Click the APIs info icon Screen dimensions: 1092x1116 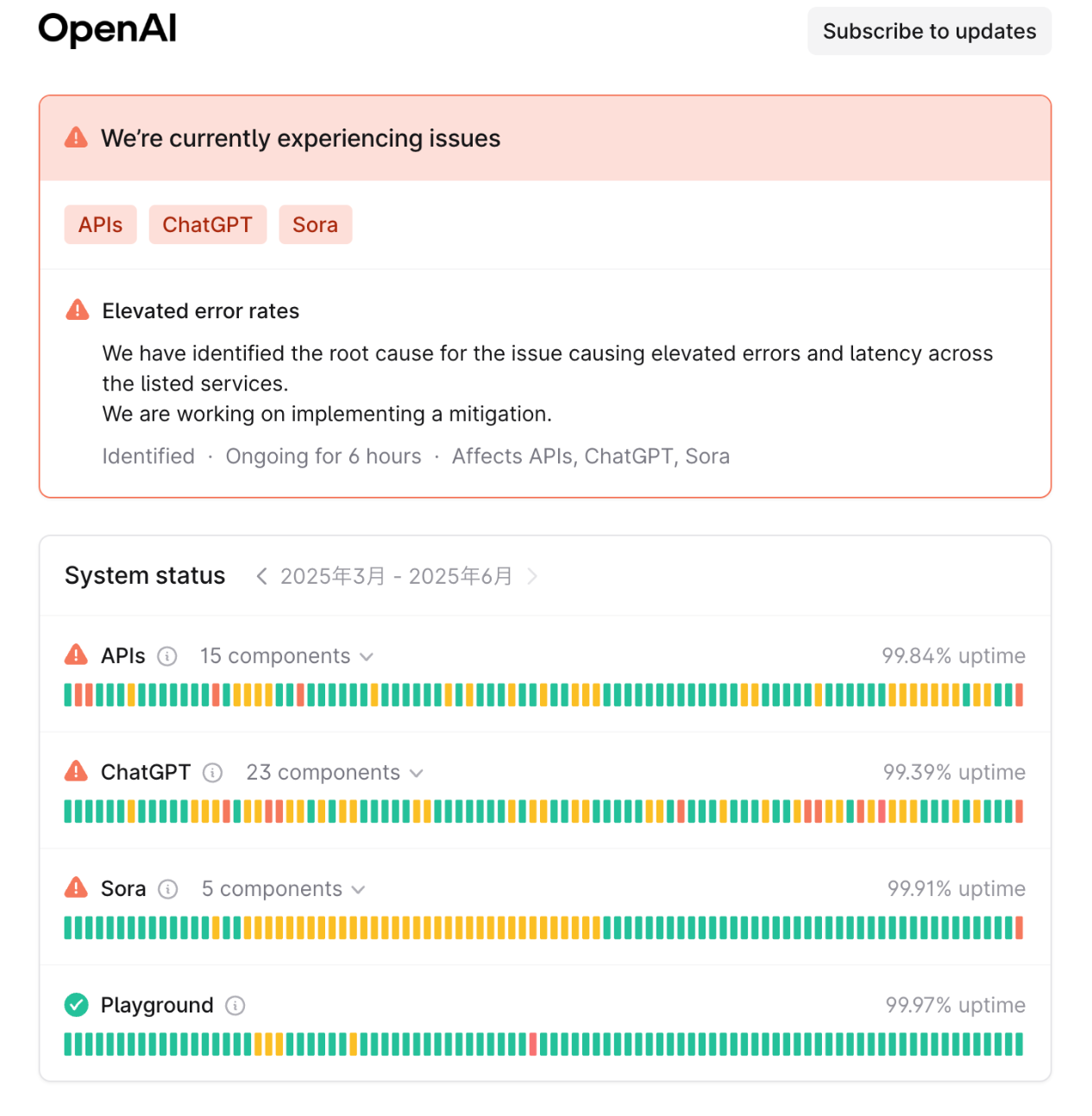pos(167,656)
